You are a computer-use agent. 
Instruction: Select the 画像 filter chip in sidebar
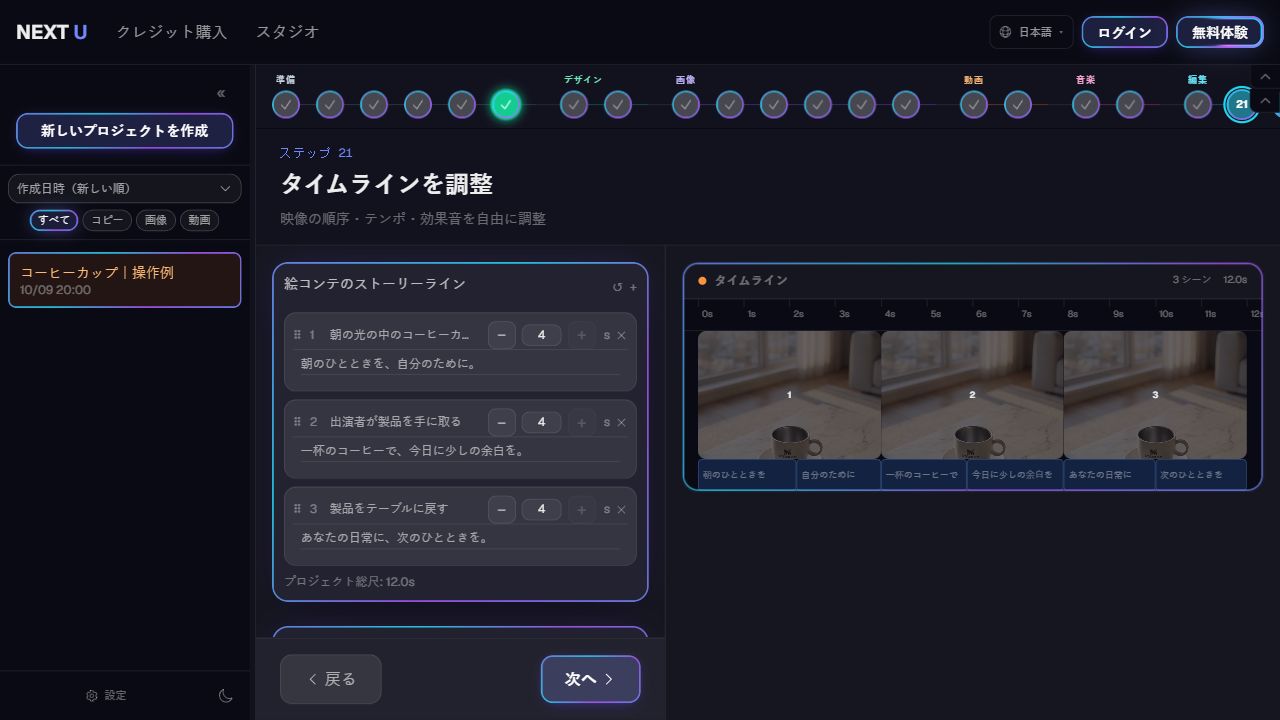[x=156, y=220]
